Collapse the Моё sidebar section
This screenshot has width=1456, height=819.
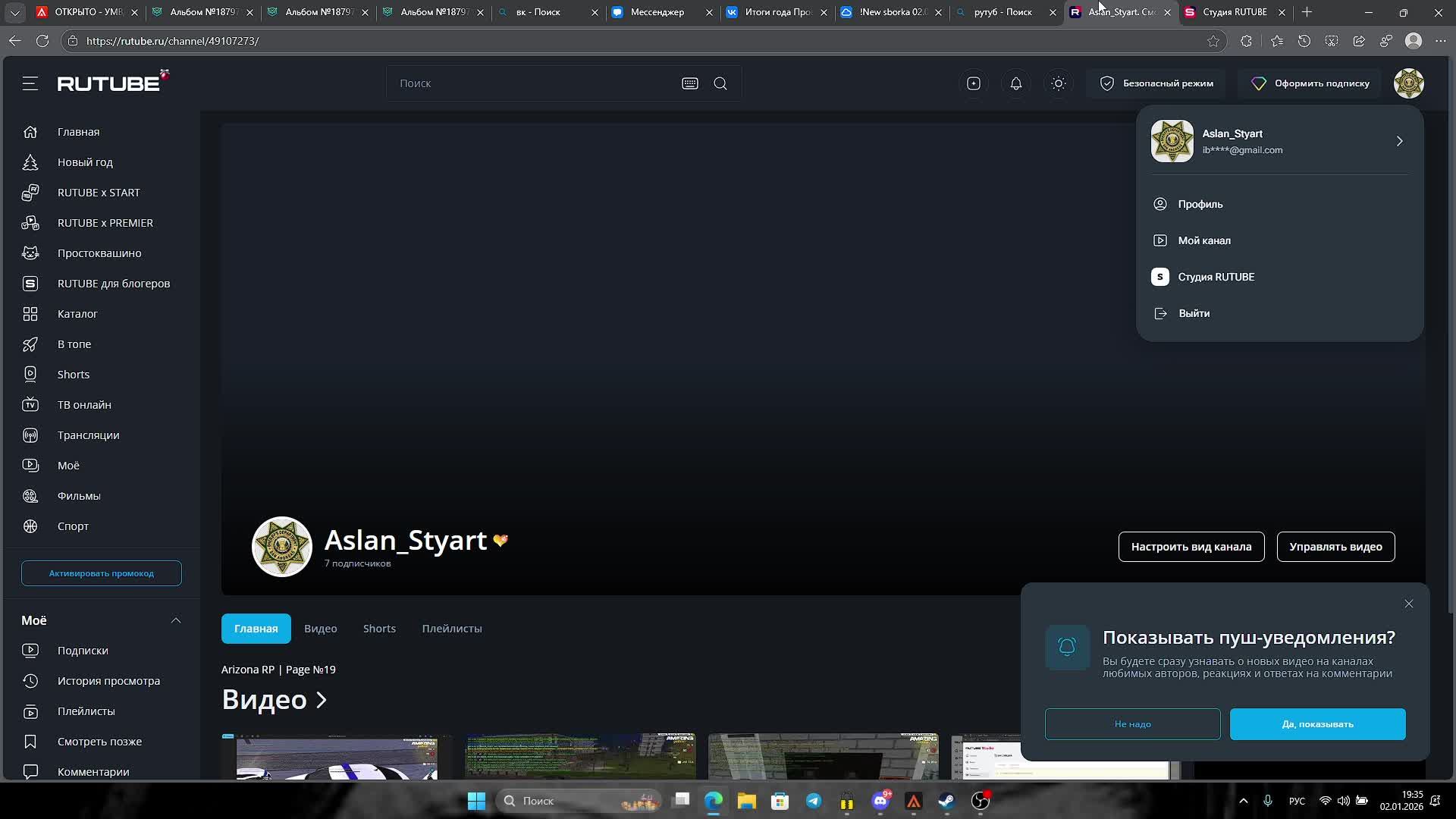(176, 620)
